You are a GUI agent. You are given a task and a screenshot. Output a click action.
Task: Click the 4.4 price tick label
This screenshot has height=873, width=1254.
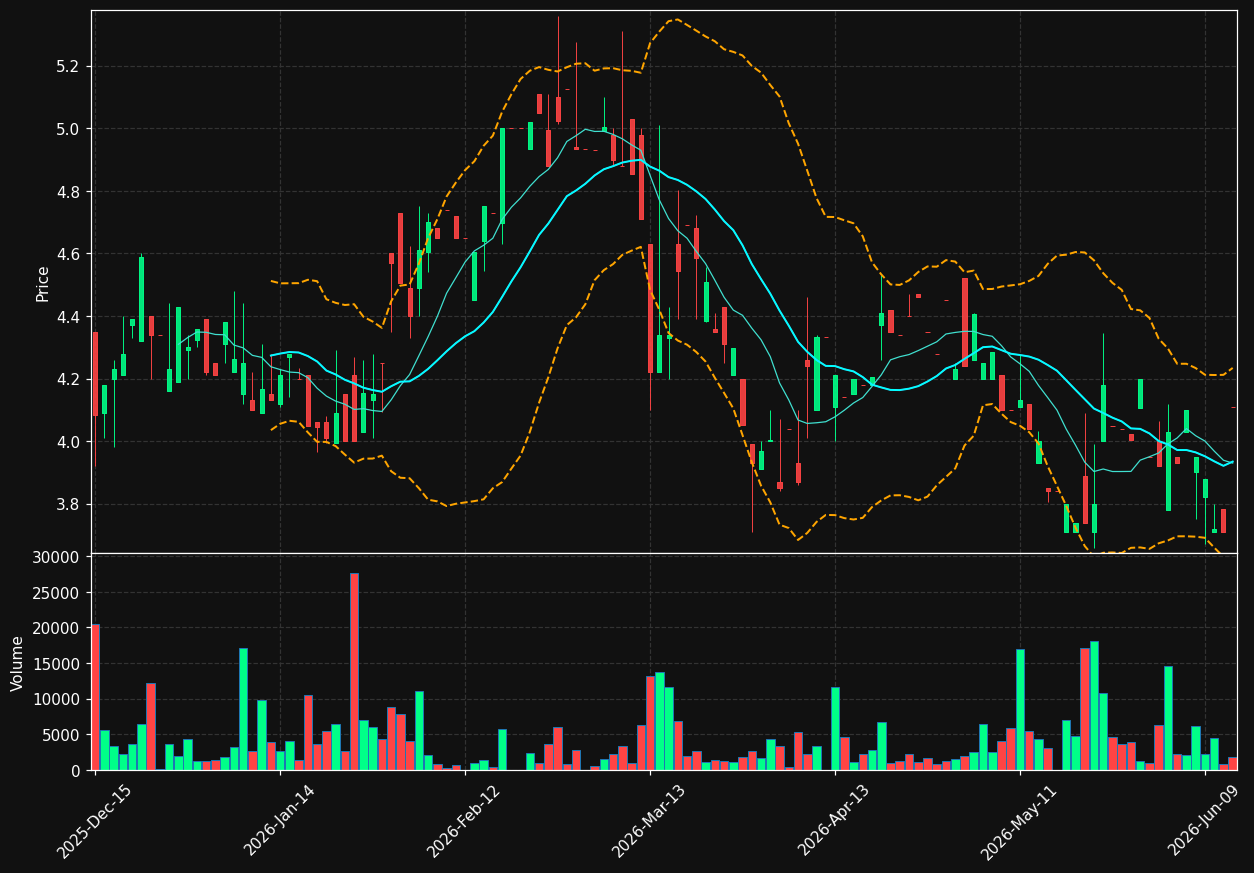click(68, 317)
